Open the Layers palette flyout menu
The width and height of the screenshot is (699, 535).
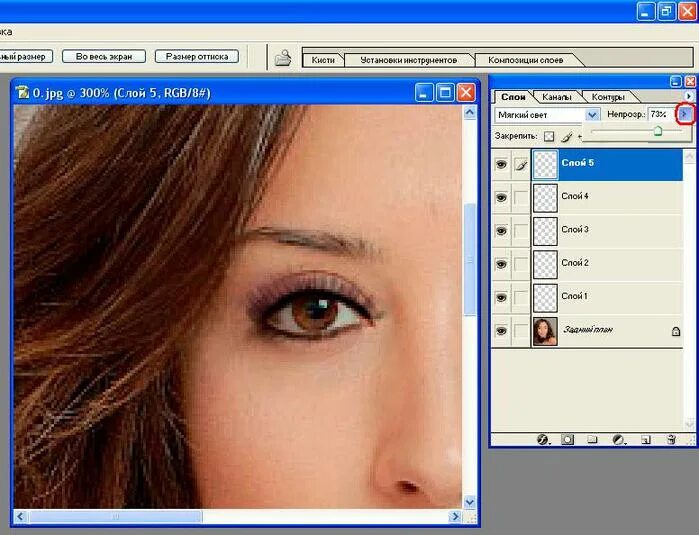[688, 96]
